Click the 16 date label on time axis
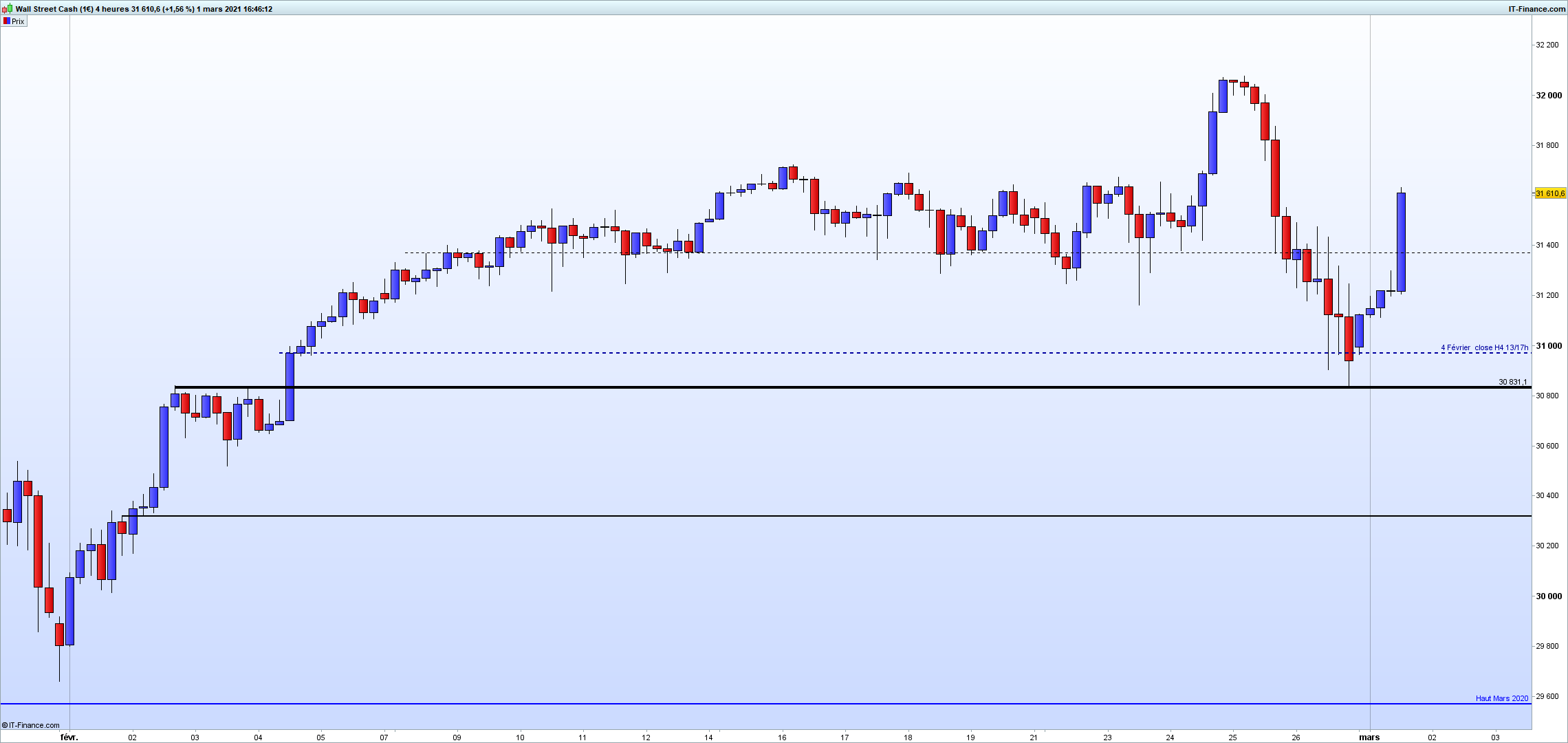 click(x=782, y=737)
